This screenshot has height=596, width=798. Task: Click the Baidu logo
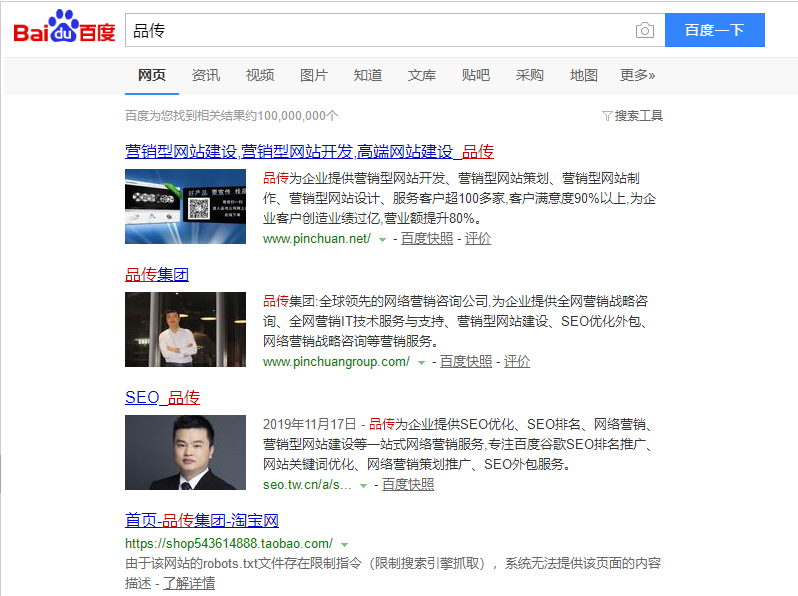tap(65, 27)
